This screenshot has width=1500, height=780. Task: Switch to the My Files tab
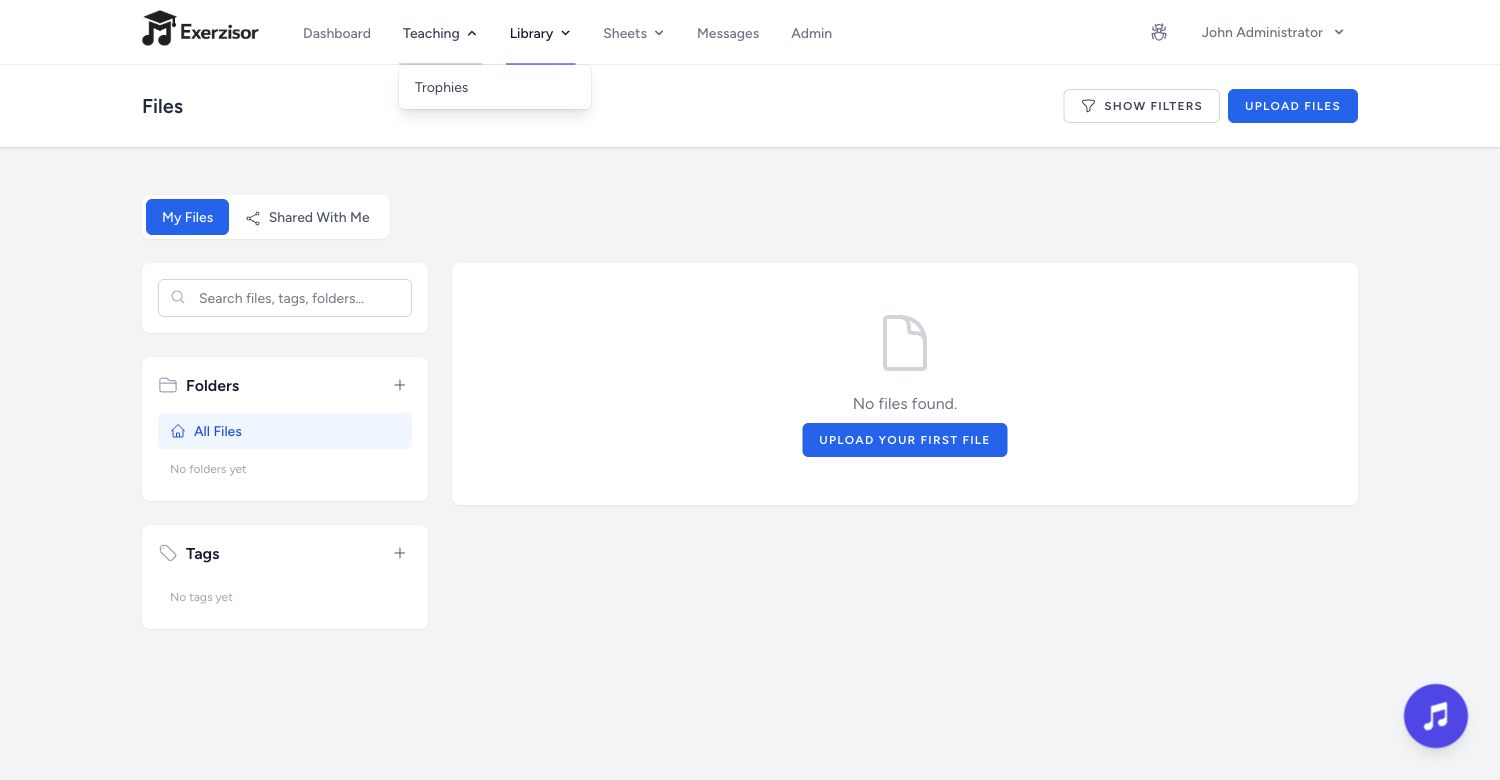coord(187,217)
